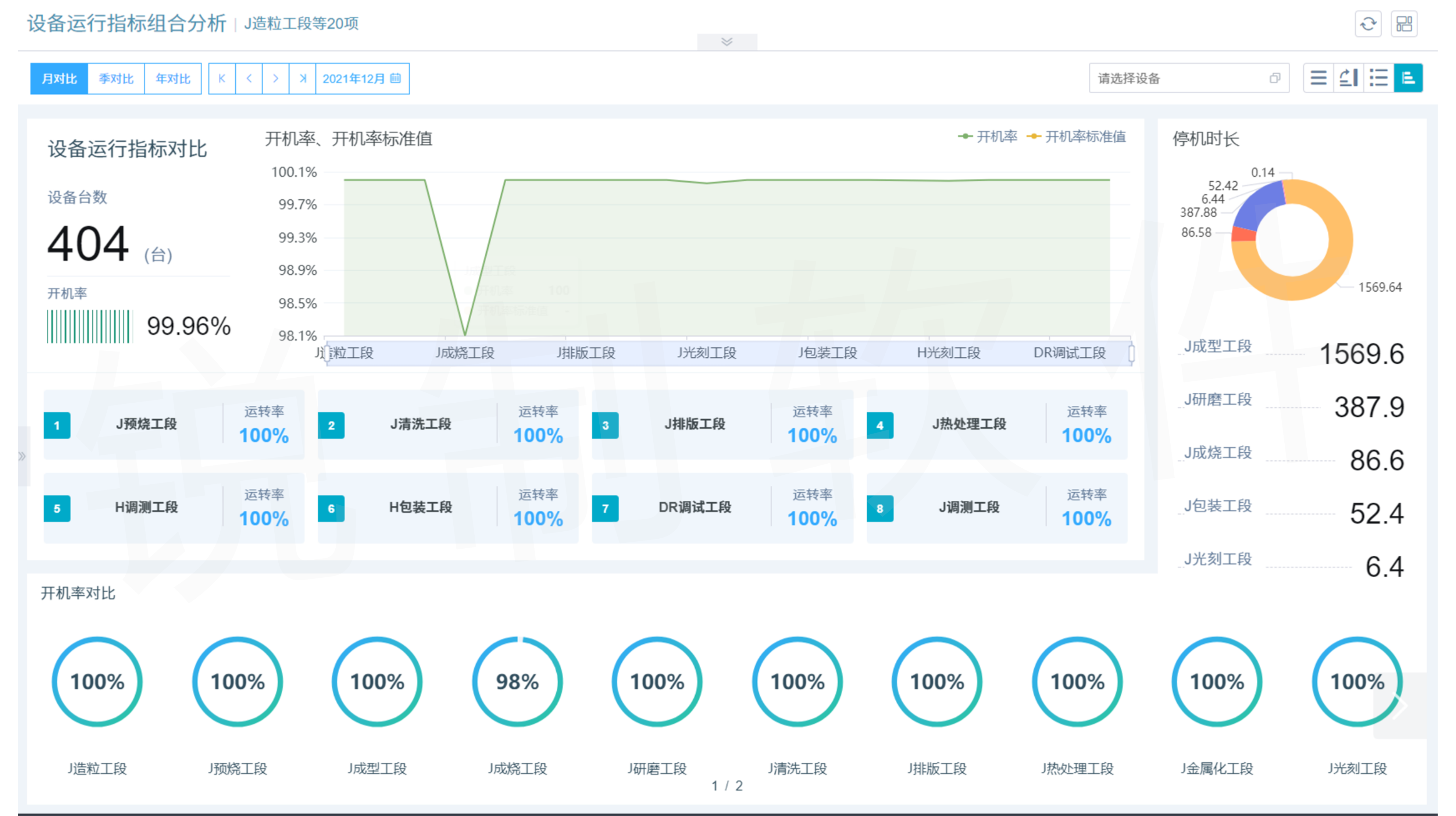This screenshot has height=816, width=1456.
Task: Go to previous month arrow
Action: pyautogui.click(x=249, y=79)
